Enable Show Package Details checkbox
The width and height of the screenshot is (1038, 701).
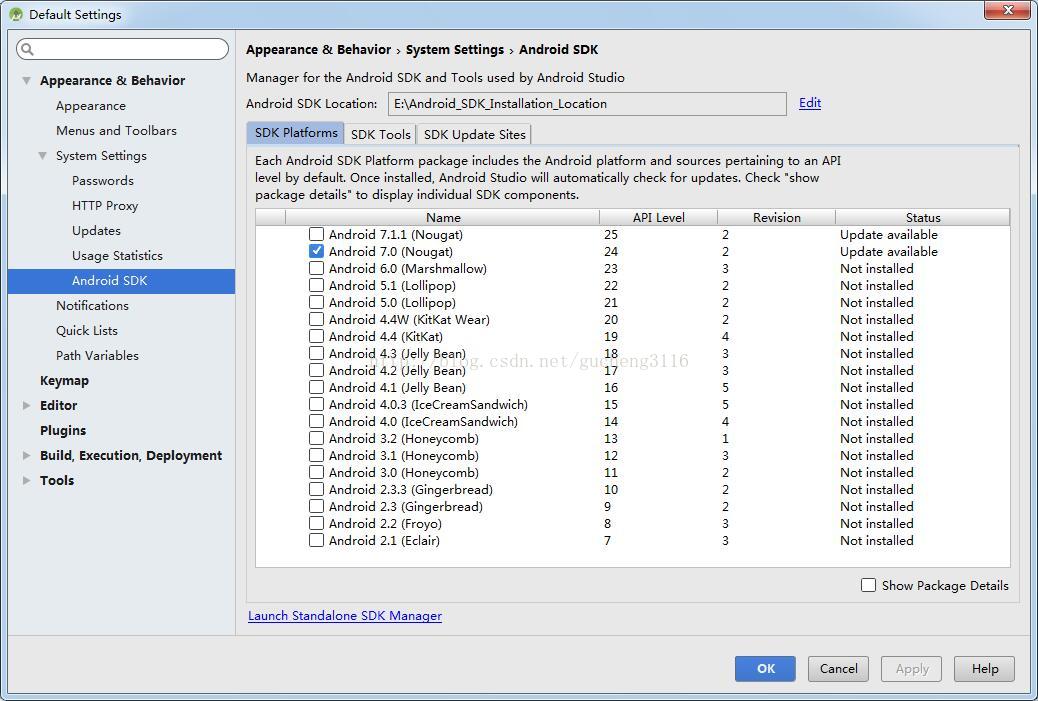click(869, 585)
